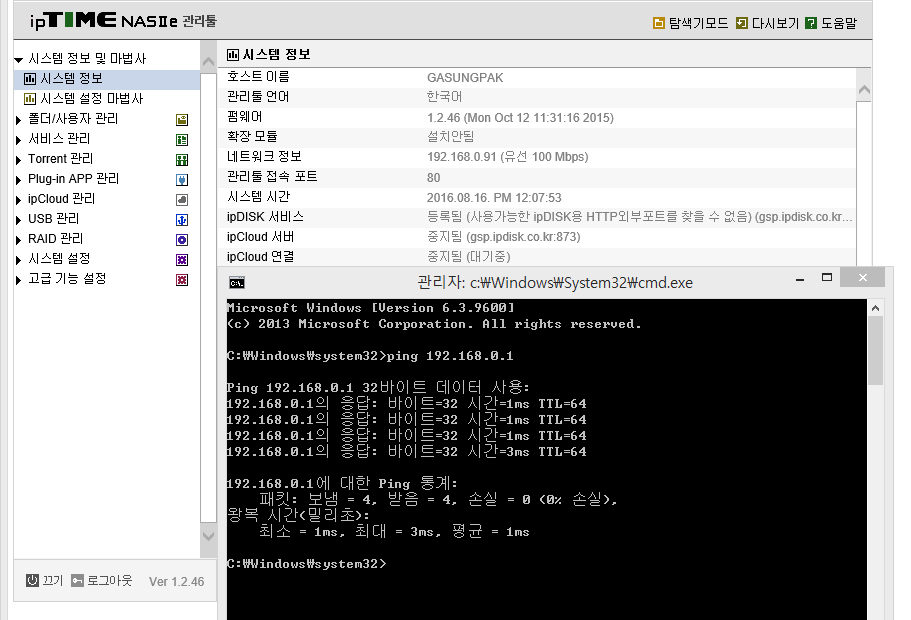Click the USB 관리 icon
This screenshot has width=911, height=620.
pyautogui.click(x=182, y=220)
